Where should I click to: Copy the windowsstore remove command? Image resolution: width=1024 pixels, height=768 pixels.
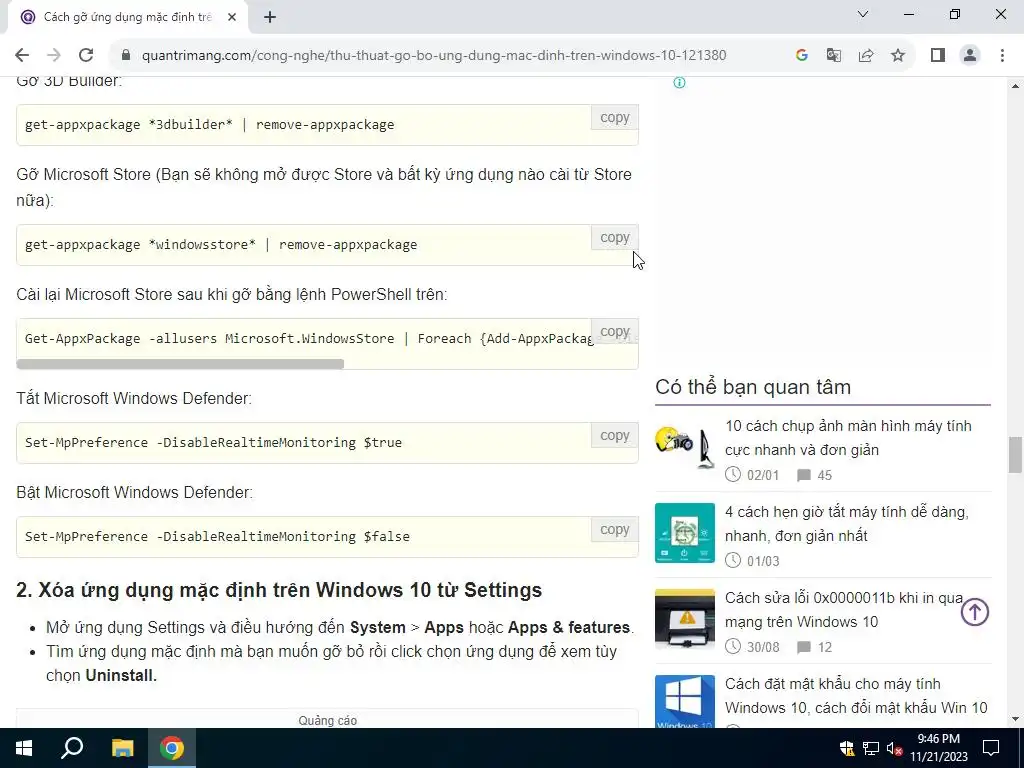point(615,238)
